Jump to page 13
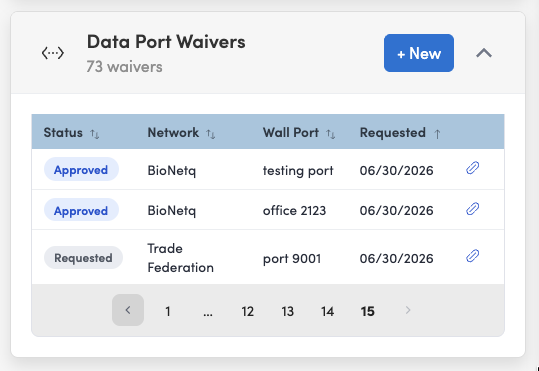 point(287,312)
